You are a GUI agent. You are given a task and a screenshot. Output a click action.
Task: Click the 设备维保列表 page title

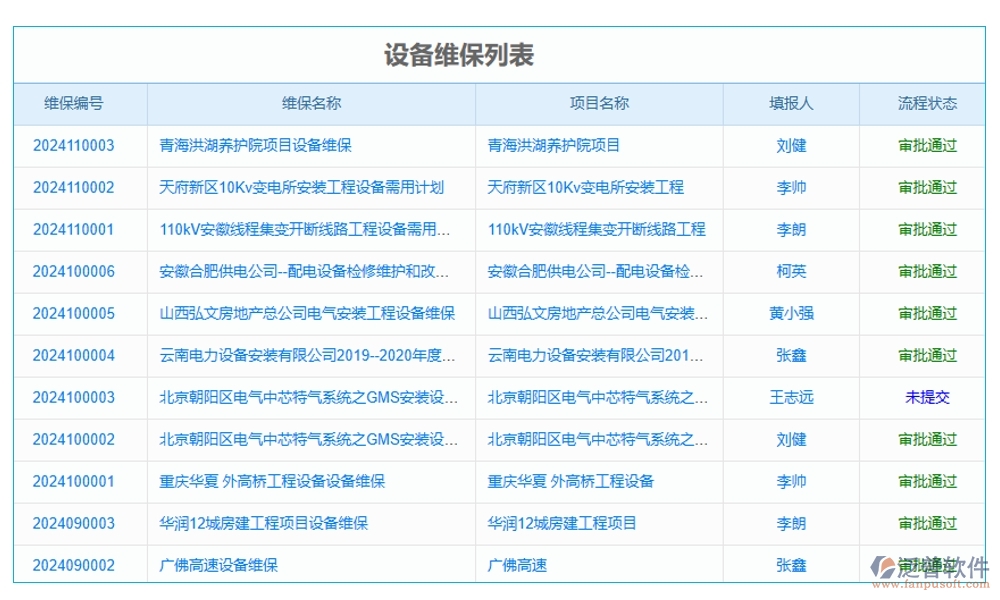pos(460,56)
